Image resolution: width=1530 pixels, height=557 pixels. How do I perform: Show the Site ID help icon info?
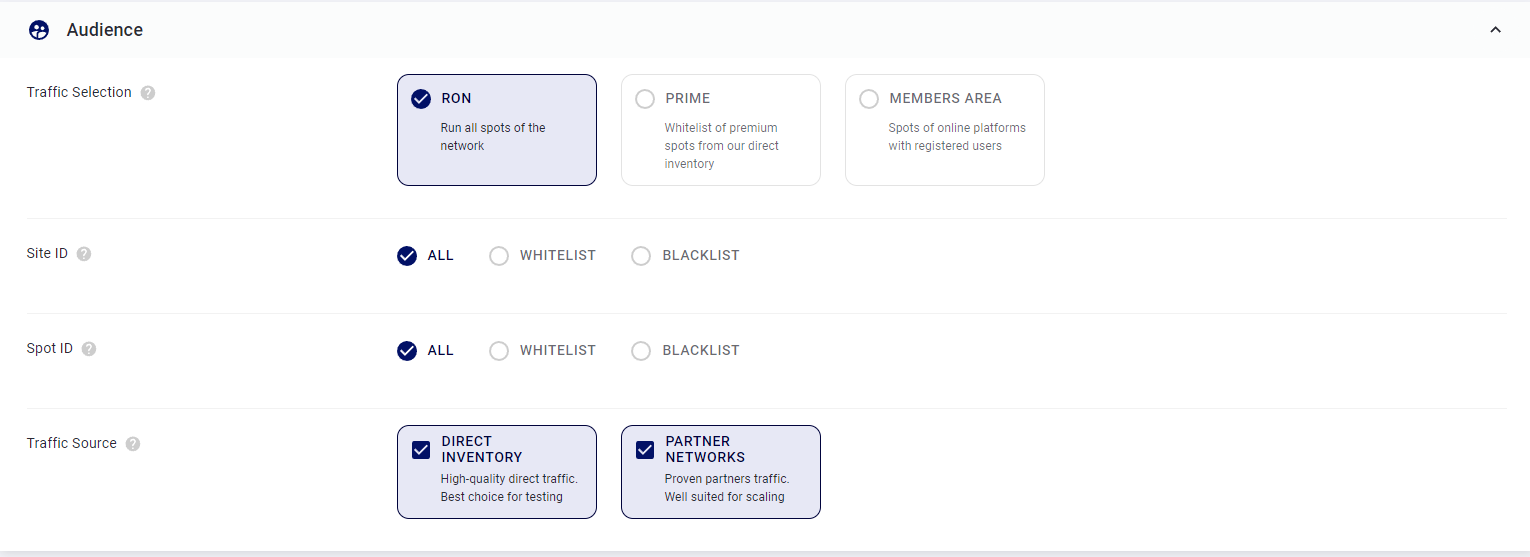pos(84,254)
